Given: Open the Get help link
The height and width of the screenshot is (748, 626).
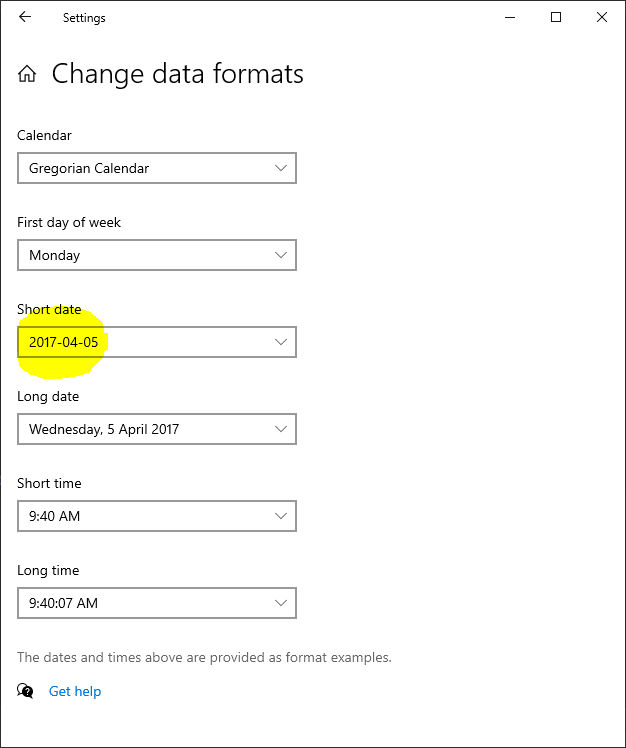Looking at the screenshot, I should click(x=75, y=691).
